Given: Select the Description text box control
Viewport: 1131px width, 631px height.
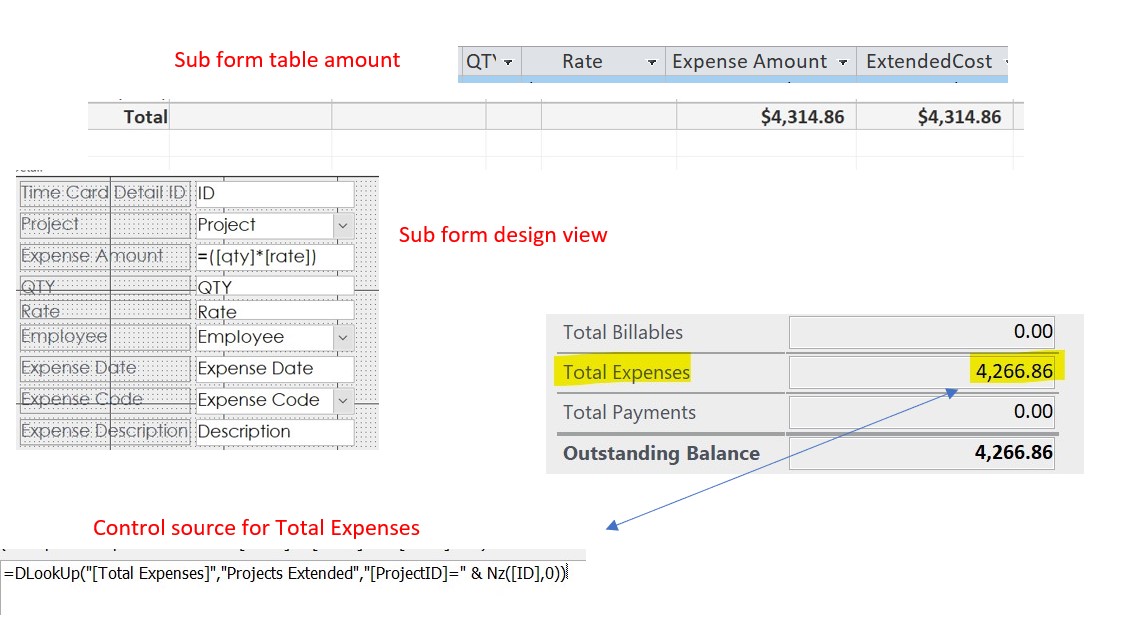Looking at the screenshot, I should [270, 431].
